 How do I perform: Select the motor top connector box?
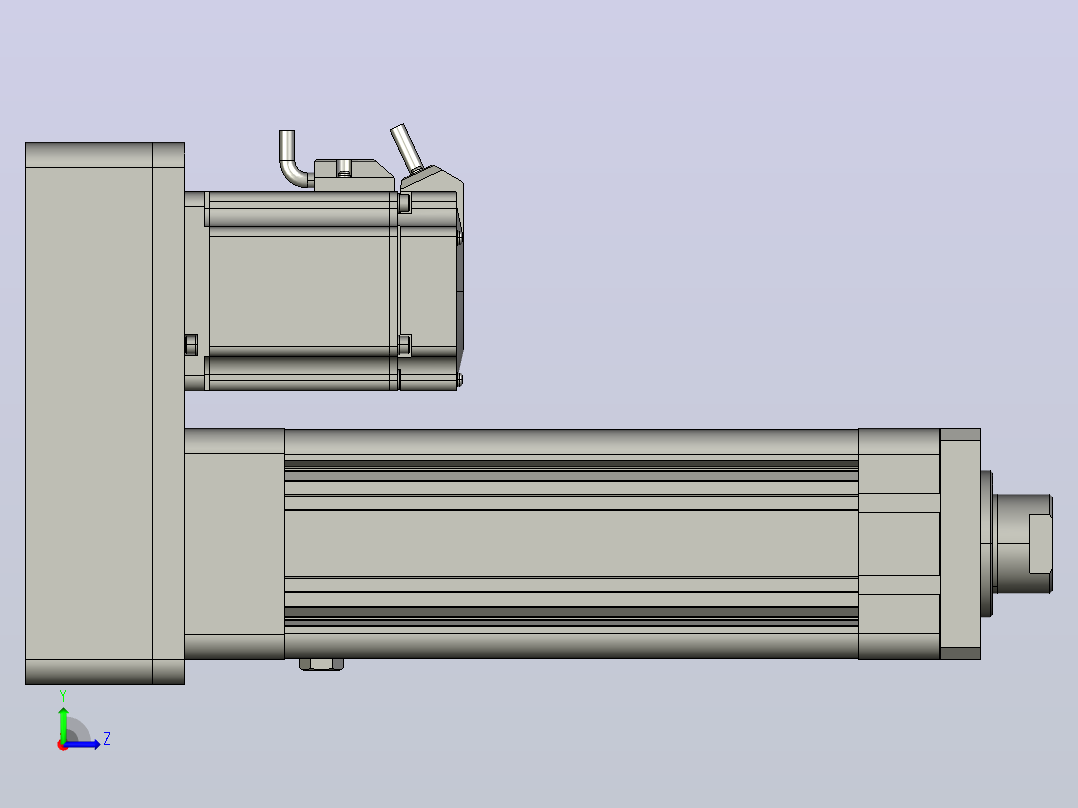[x=353, y=175]
